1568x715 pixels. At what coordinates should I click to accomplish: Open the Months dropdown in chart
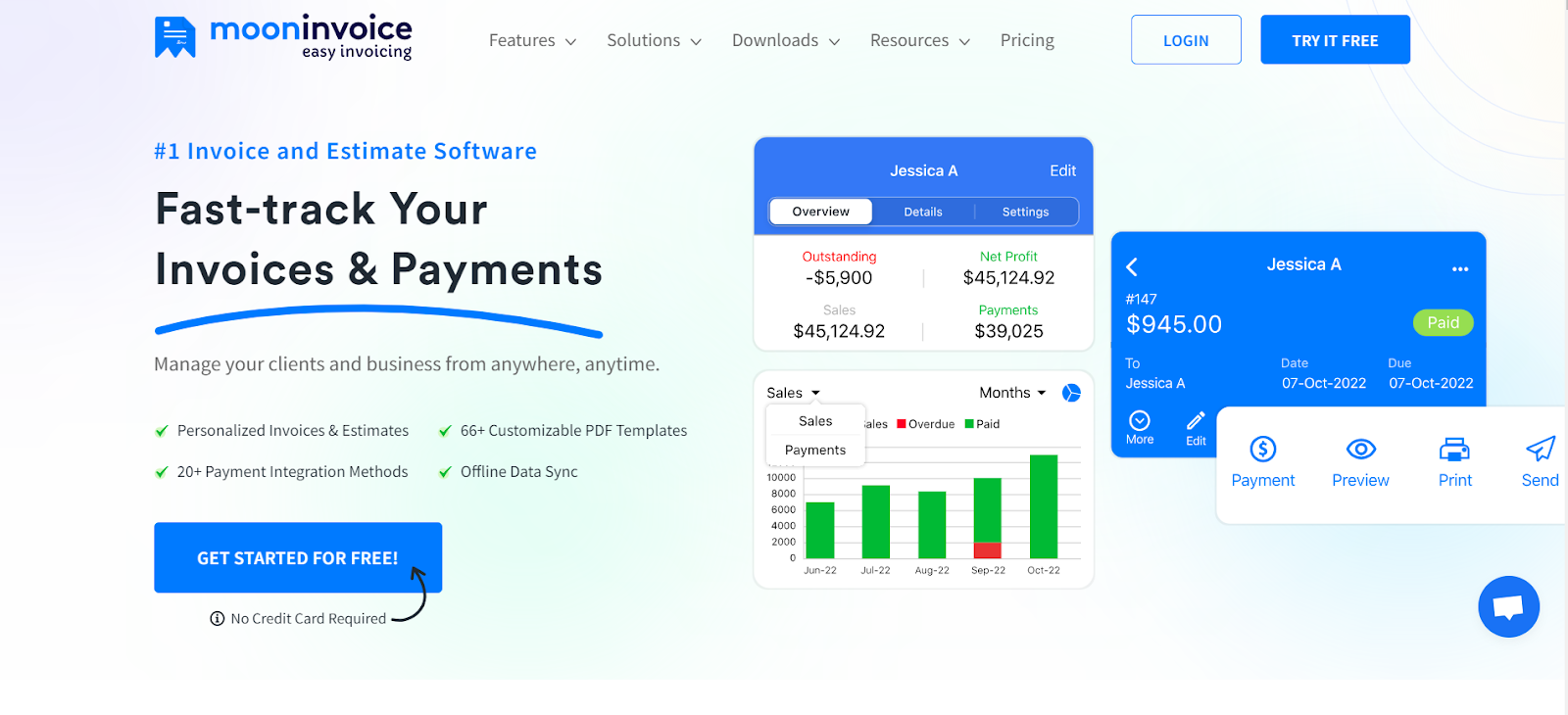point(1012,393)
